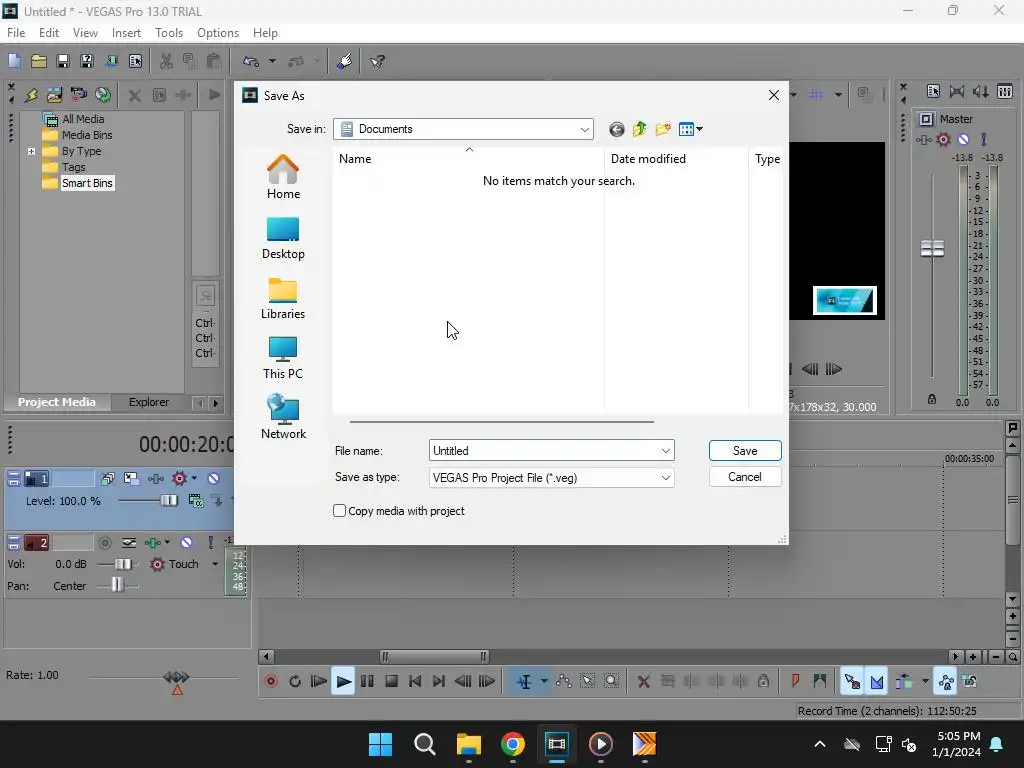Show hidden system tray icons
Viewport: 1024px width, 768px height.
pos(820,744)
